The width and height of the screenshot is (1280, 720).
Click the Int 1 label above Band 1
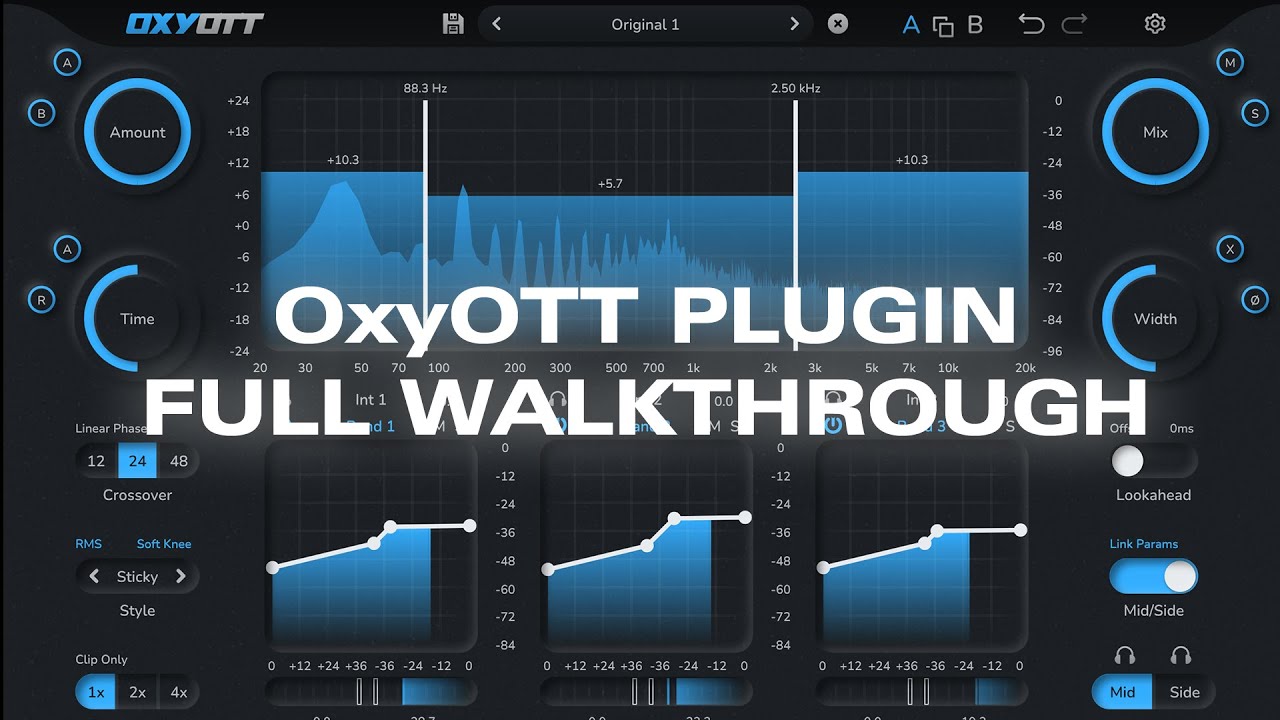(x=371, y=400)
